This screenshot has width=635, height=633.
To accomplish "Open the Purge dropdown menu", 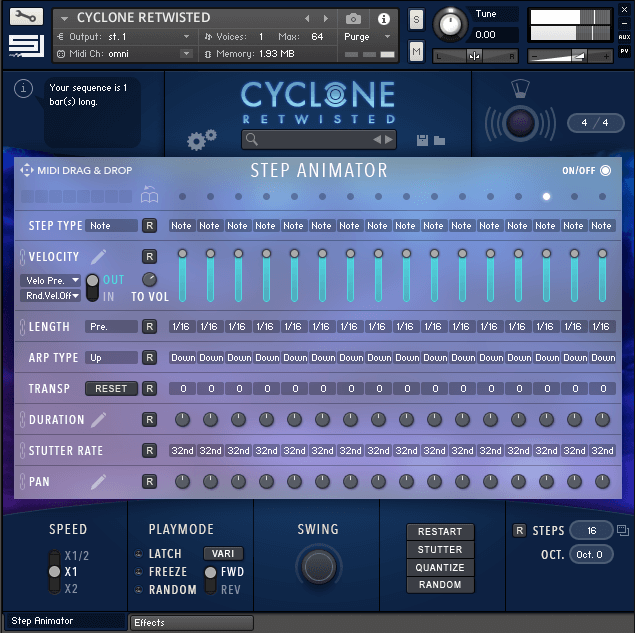I will (367, 37).
